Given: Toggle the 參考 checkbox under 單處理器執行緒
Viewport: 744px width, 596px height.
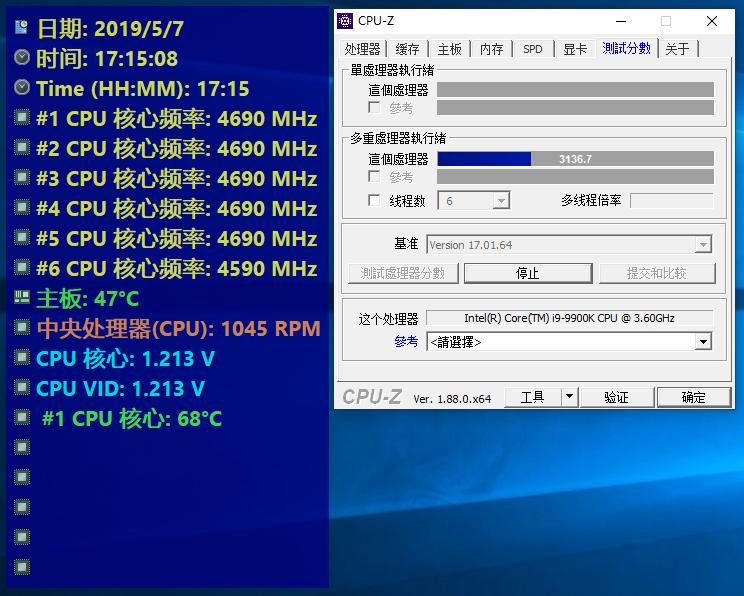Looking at the screenshot, I should click(x=374, y=107).
